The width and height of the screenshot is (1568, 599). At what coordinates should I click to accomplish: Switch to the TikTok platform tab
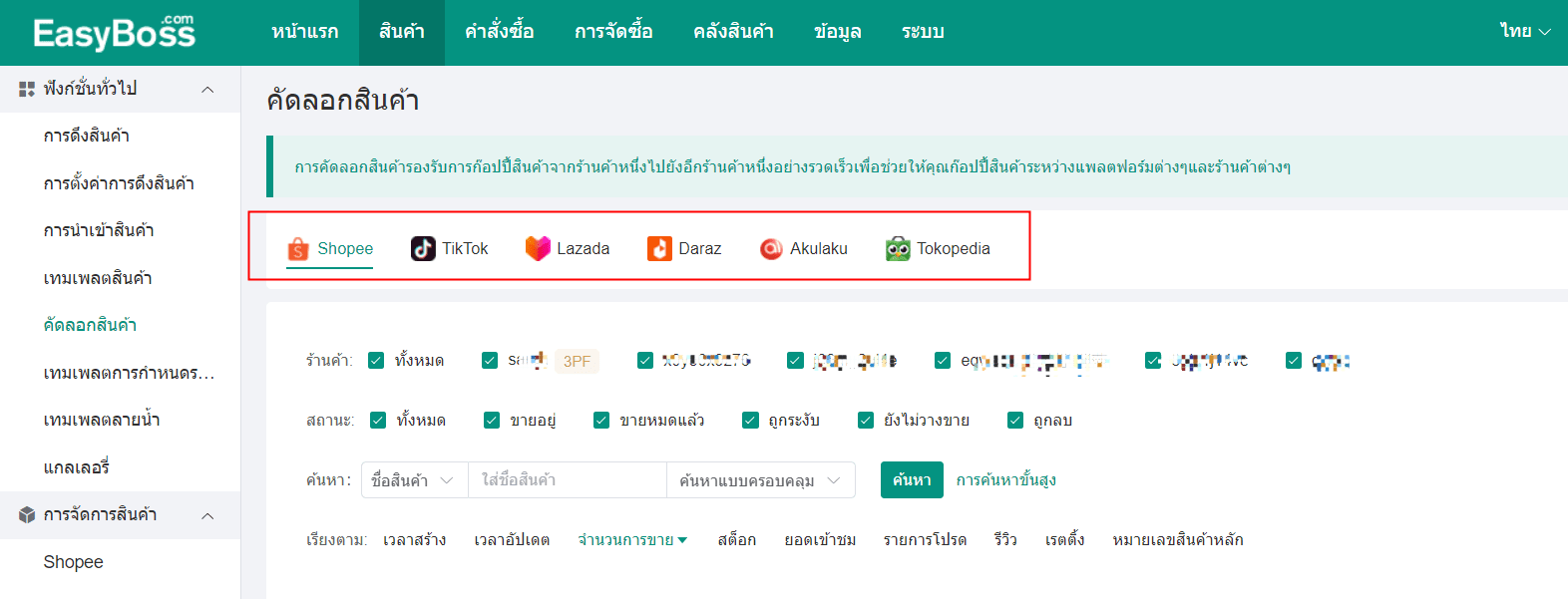(x=450, y=248)
